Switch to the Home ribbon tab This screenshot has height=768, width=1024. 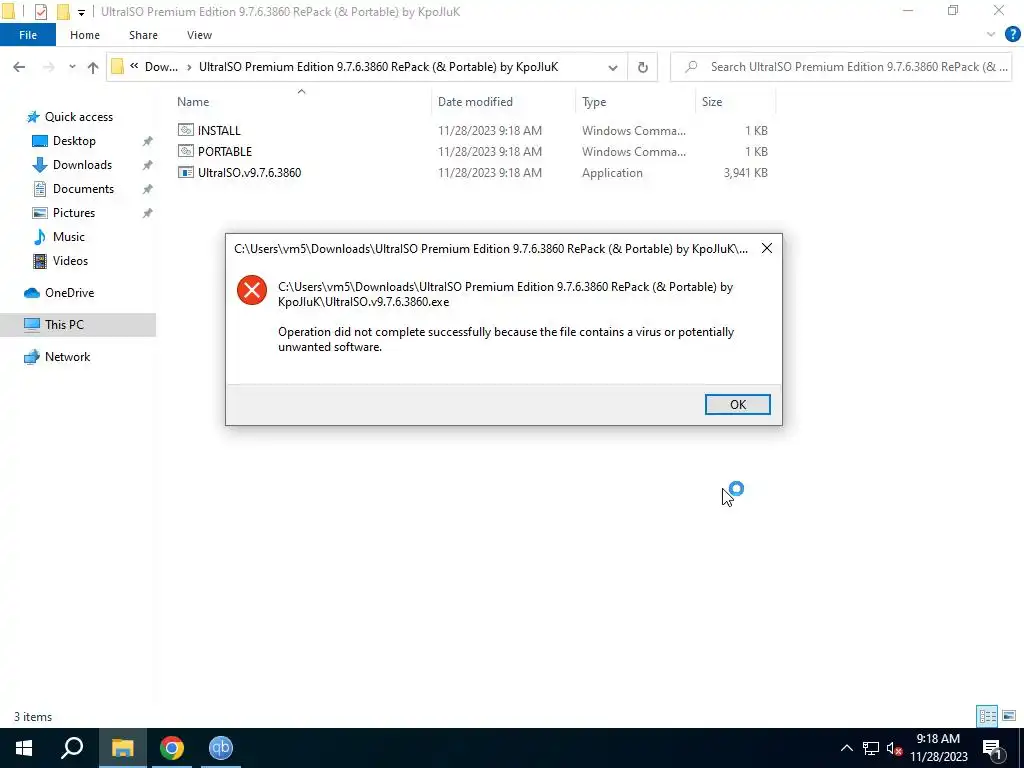85,35
